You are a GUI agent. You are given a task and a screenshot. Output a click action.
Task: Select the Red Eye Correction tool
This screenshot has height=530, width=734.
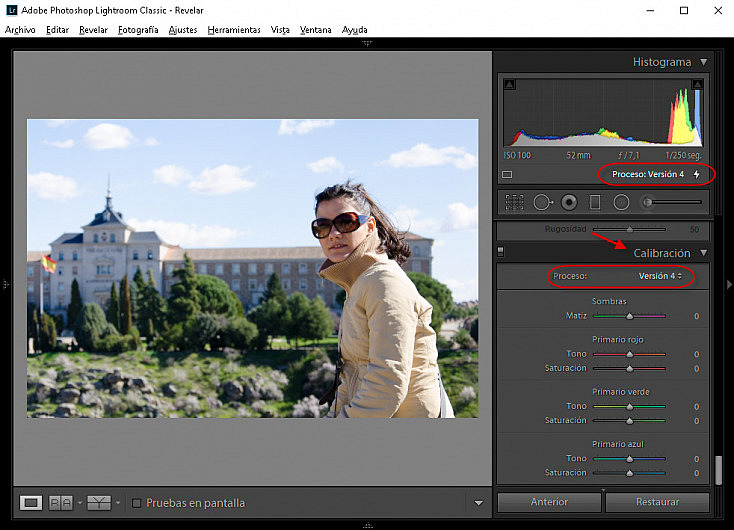tap(569, 202)
